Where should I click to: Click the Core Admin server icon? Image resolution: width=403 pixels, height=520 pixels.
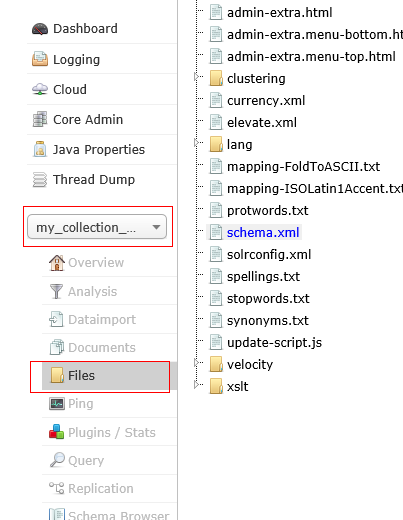40,119
